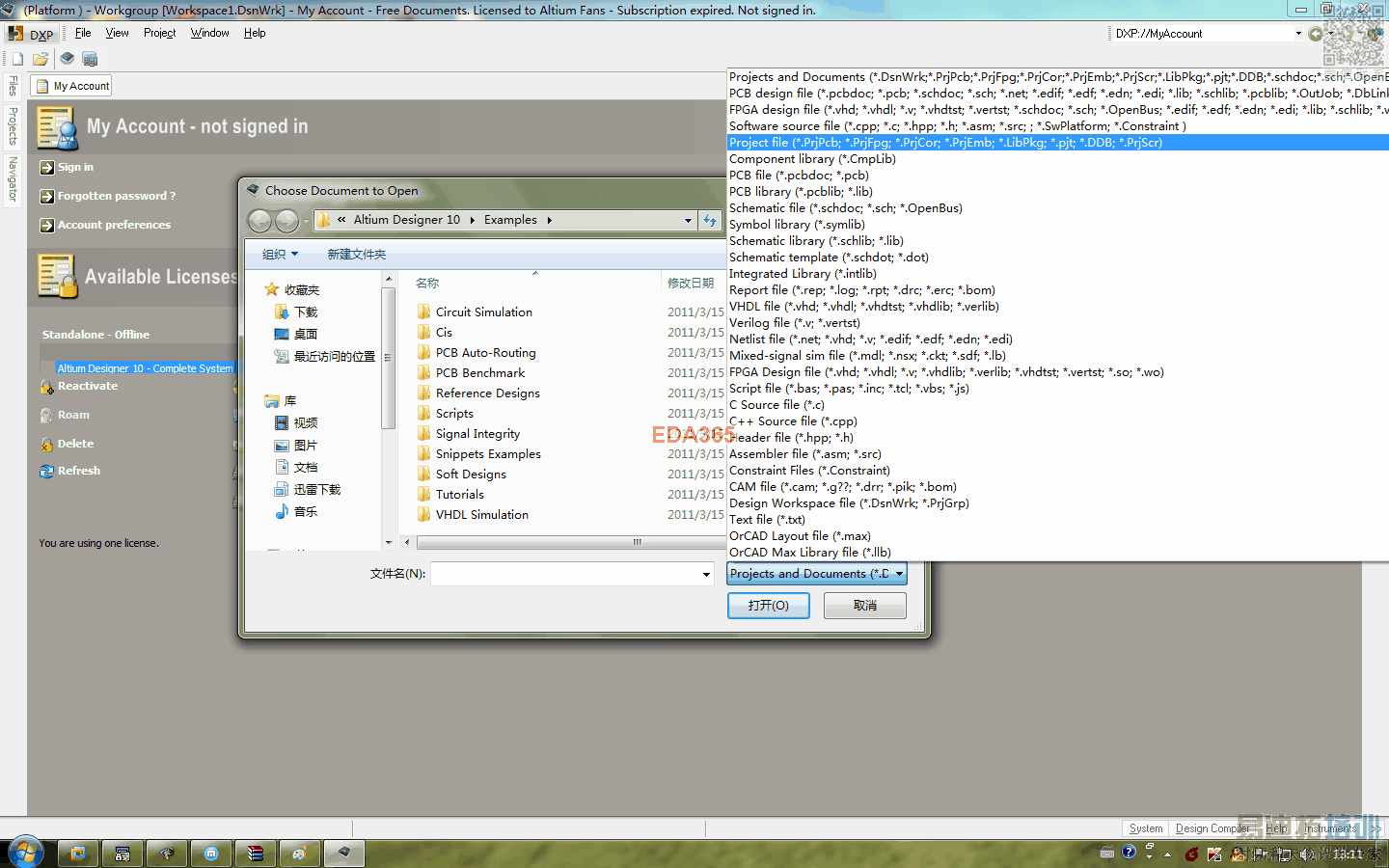This screenshot has width=1389, height=868.
Task: Open the Files side panel tab
Action: 13,87
